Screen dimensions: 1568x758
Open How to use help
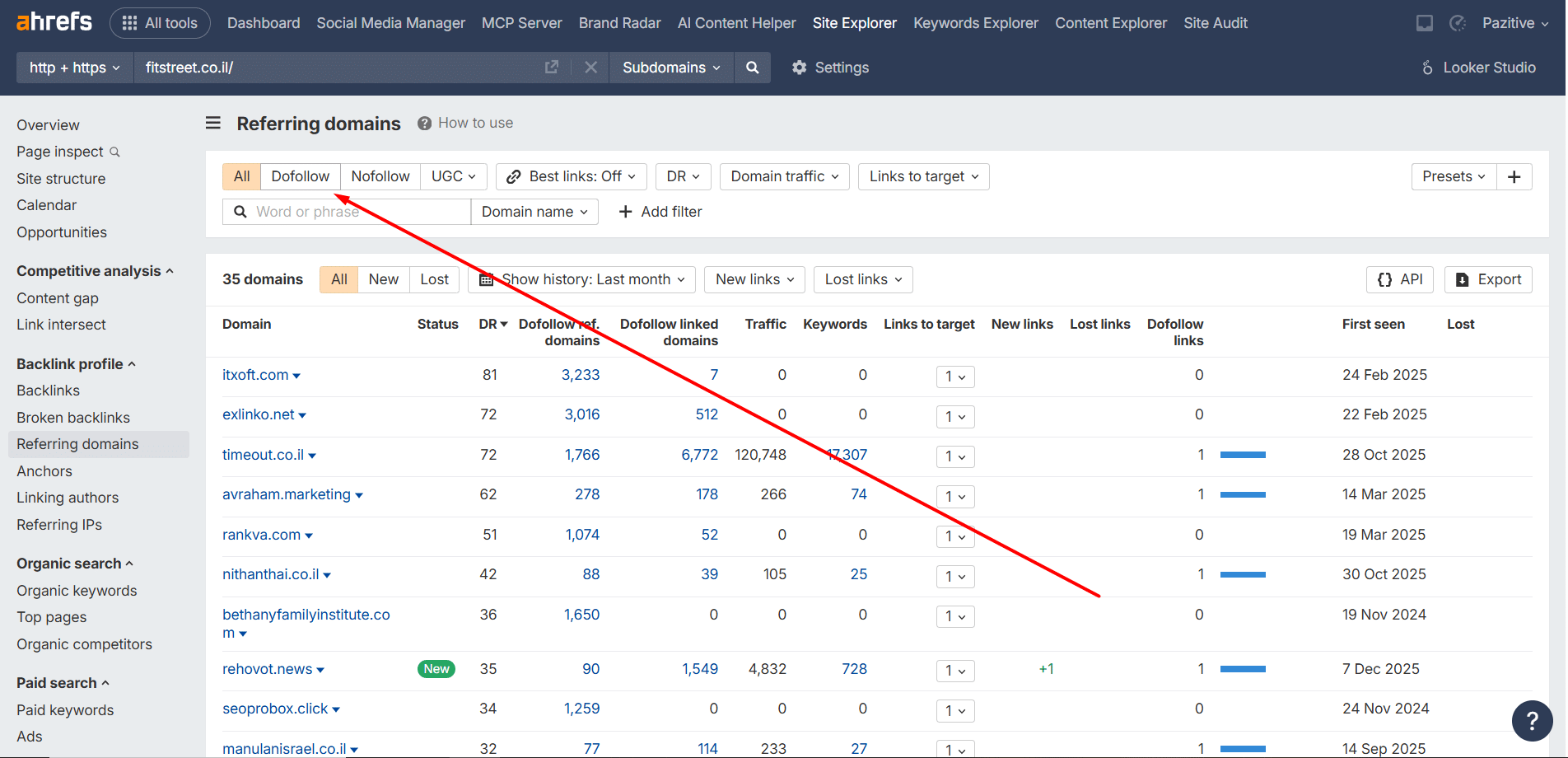point(465,123)
